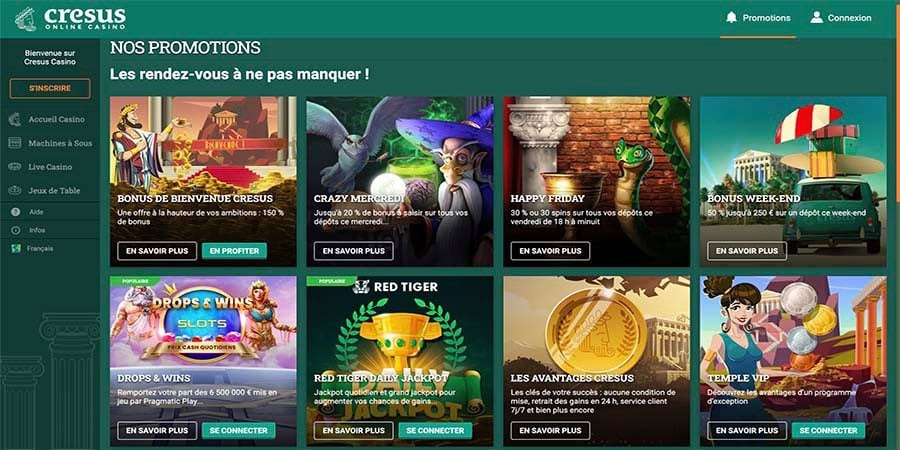Click the Accueil Casino sidebar icon

click(x=15, y=119)
